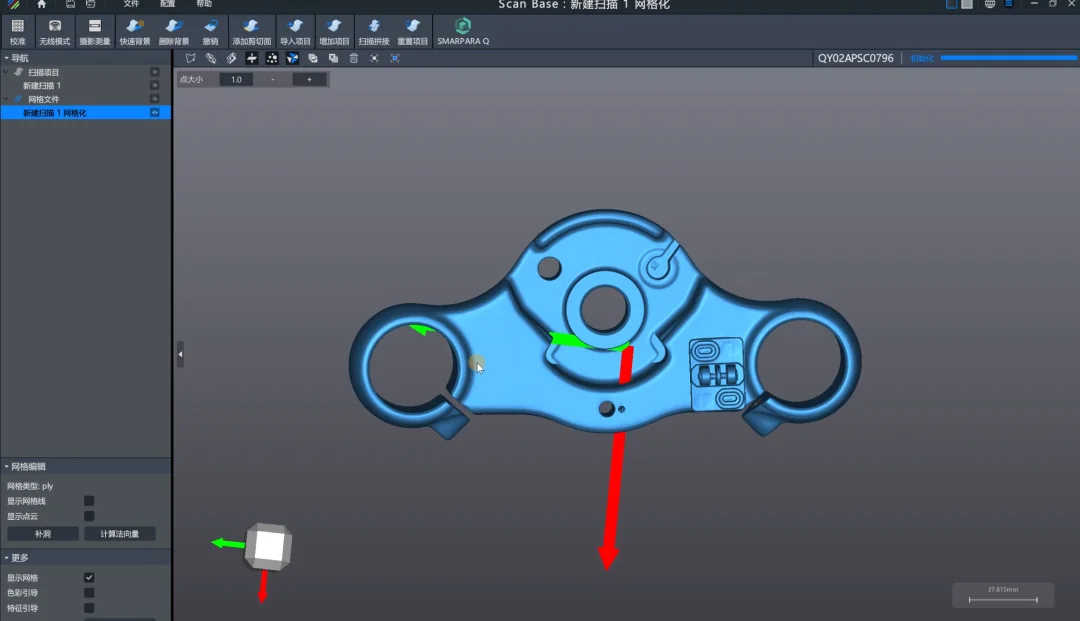Increase point size with the plus button
The image size is (1080, 621).
309,80
